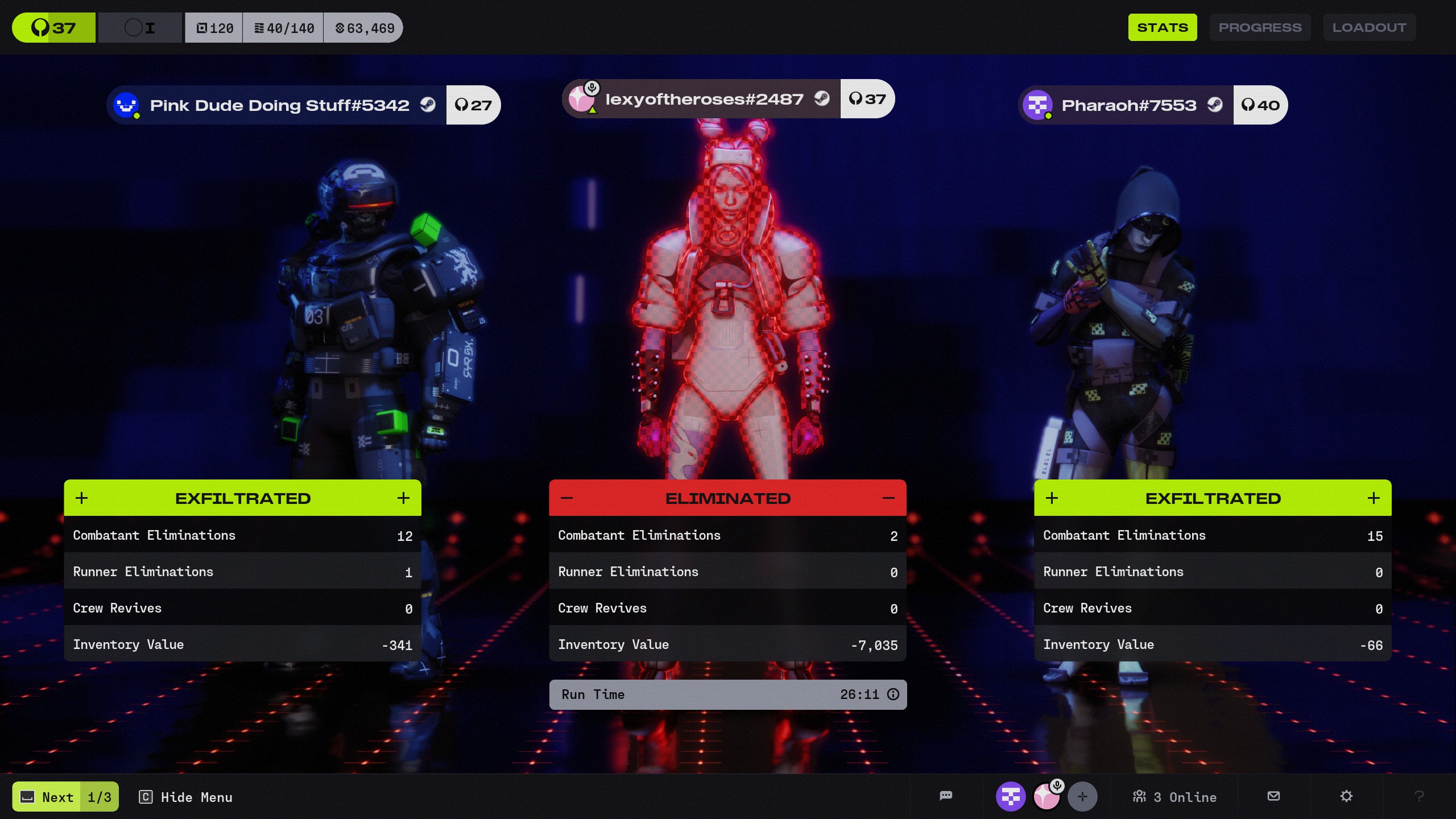1456x819 pixels.
Task: Click the 63,469 credits counter
Action: [364, 28]
